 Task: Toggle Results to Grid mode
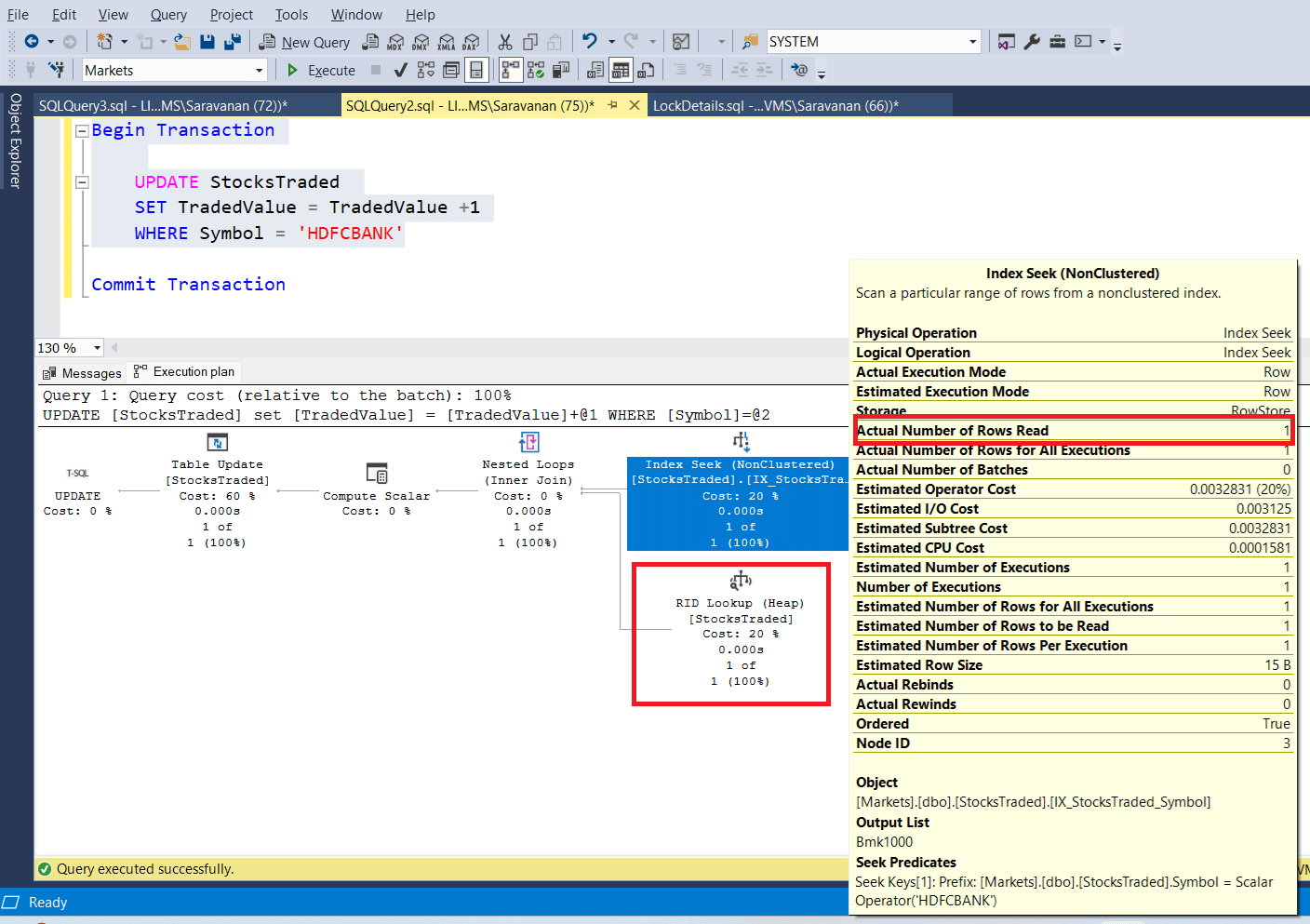621,70
